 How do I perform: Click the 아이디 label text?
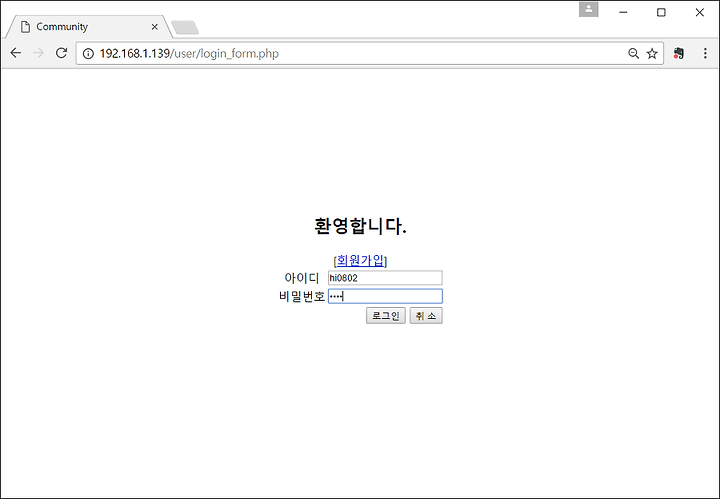301,278
